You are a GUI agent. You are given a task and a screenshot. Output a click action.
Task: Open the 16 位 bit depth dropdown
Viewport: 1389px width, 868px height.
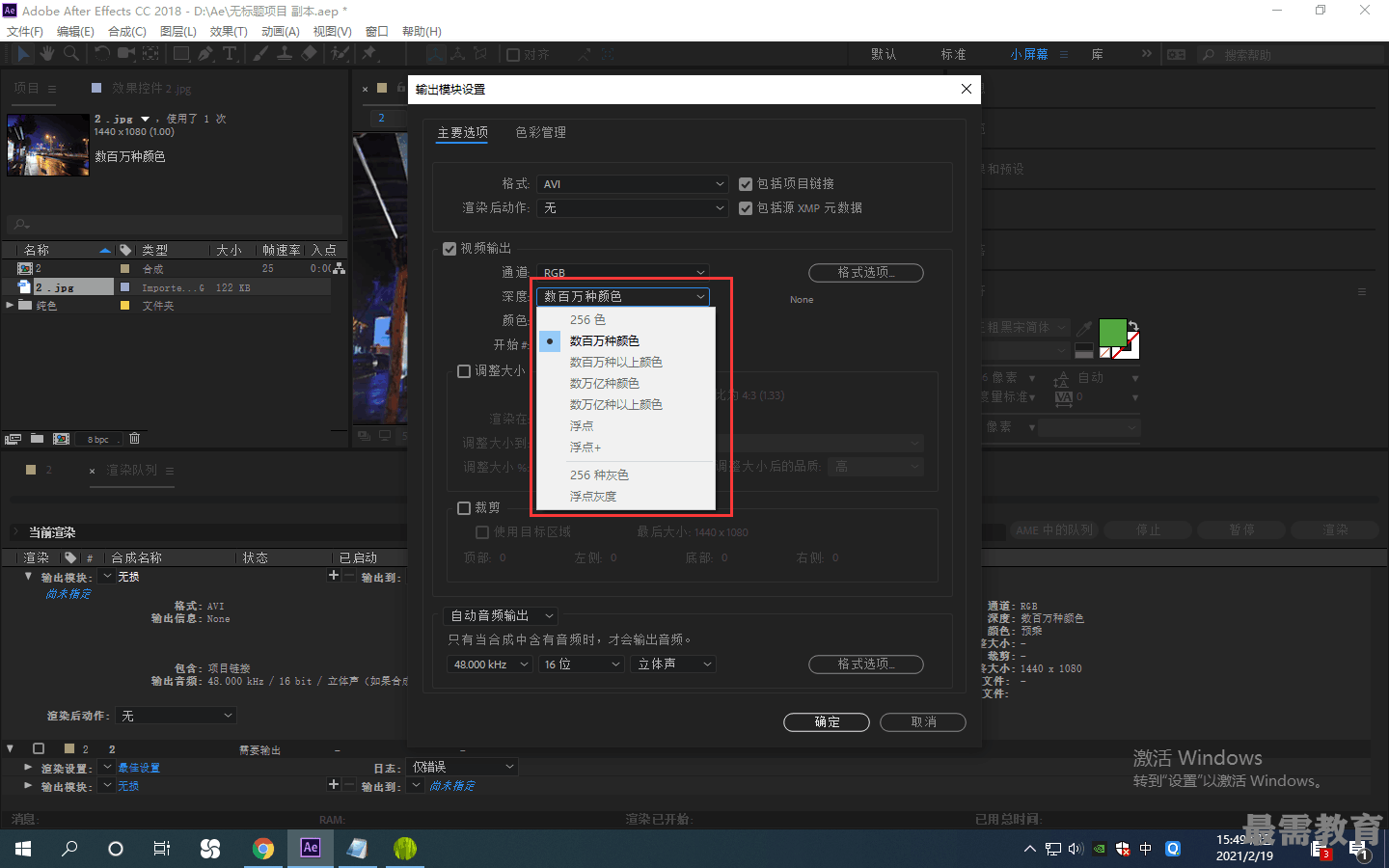582,665
